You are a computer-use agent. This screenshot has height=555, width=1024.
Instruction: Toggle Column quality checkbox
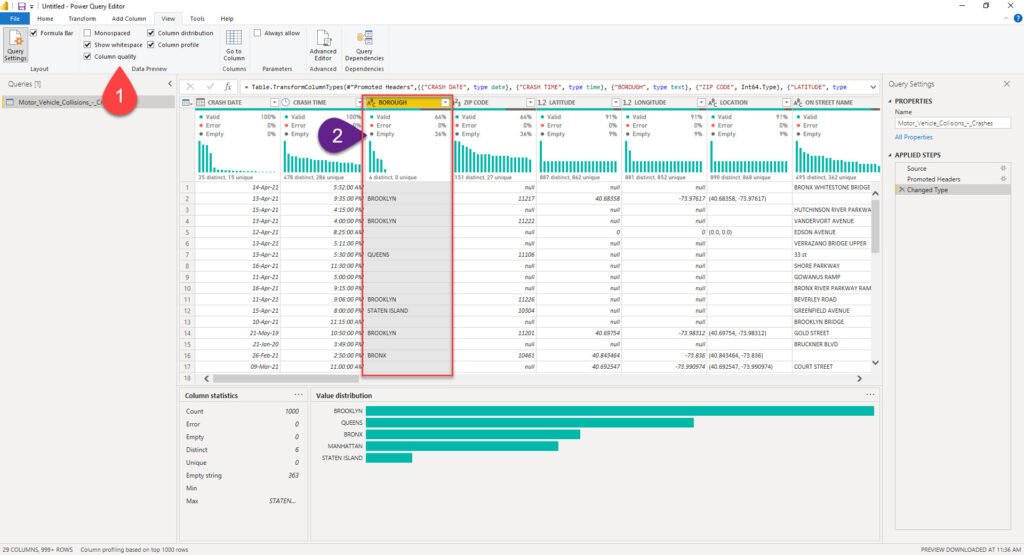tap(87, 56)
